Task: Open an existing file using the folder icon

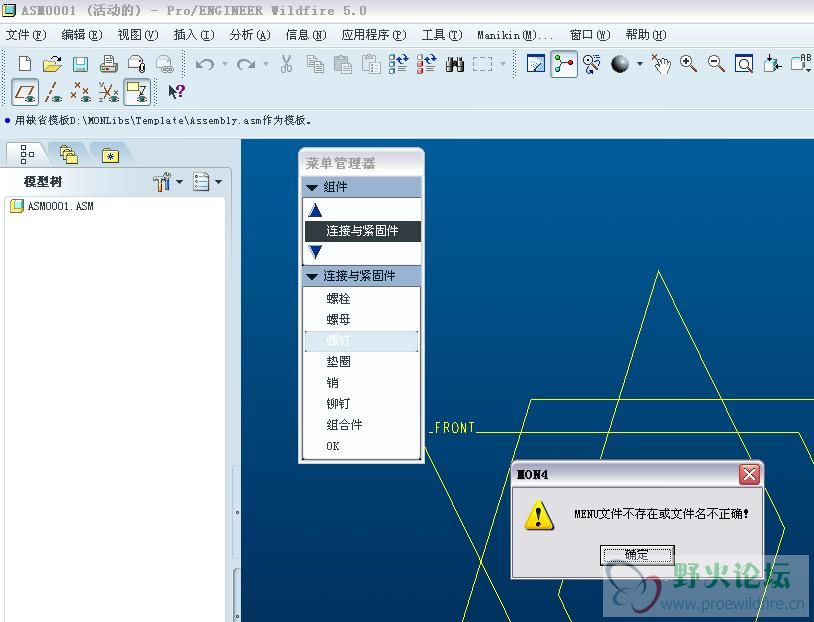Action: coord(52,64)
